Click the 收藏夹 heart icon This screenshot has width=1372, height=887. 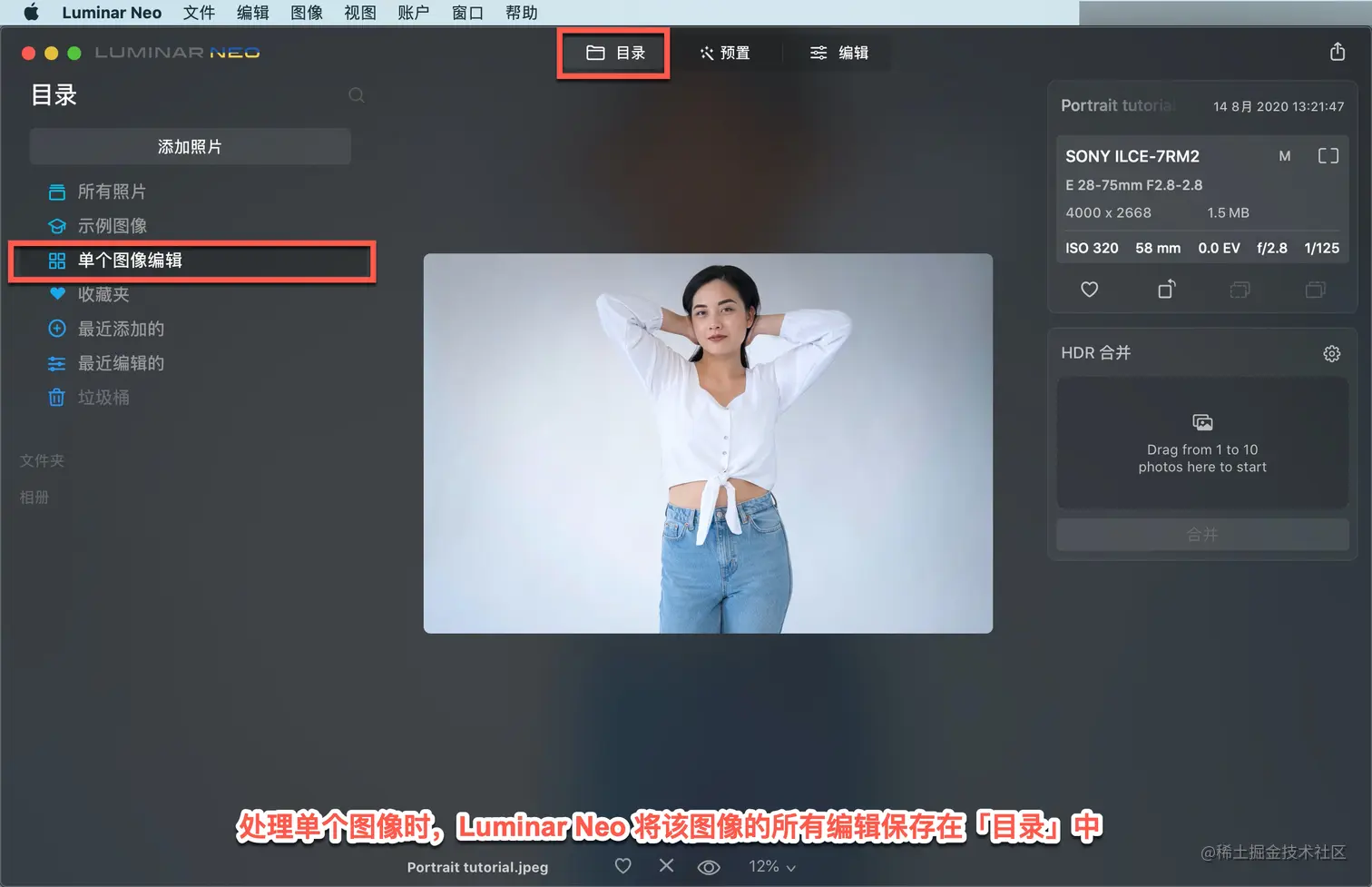(57, 294)
